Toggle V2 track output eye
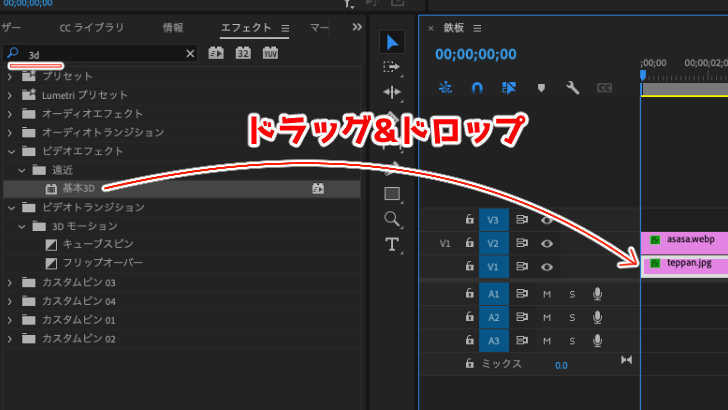The image size is (728, 410). click(x=546, y=243)
